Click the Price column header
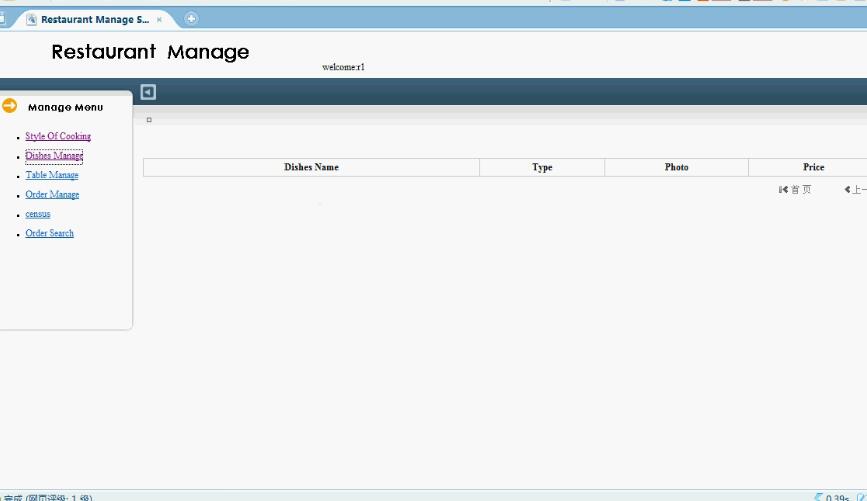The image size is (867, 501). tap(813, 167)
